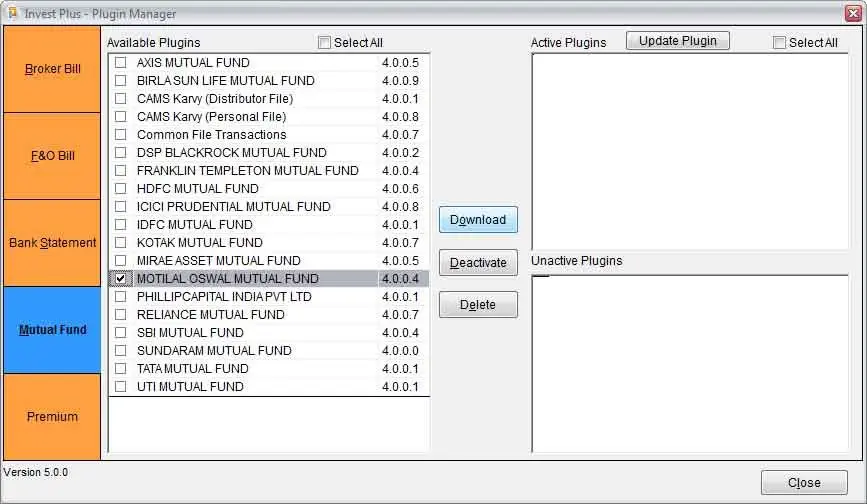Enable CAMS Karvy (Personal File) checkbox
The image size is (867, 504).
point(121,117)
